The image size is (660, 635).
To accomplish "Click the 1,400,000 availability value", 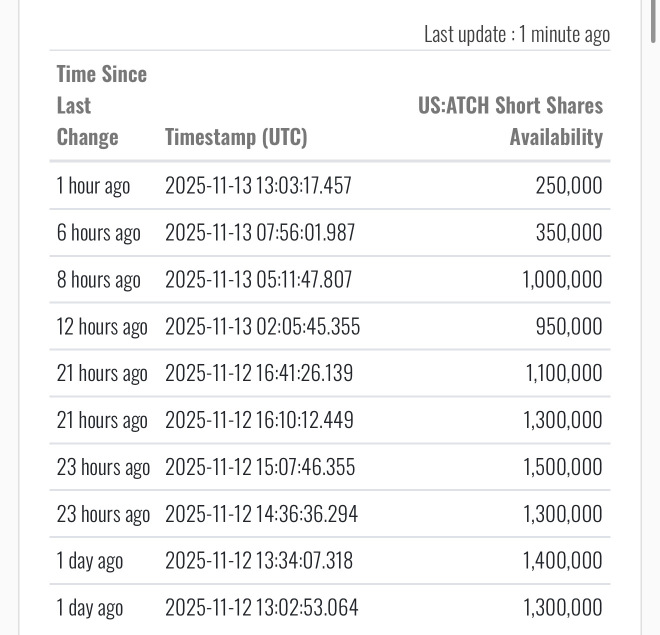I will click(x=562, y=561).
